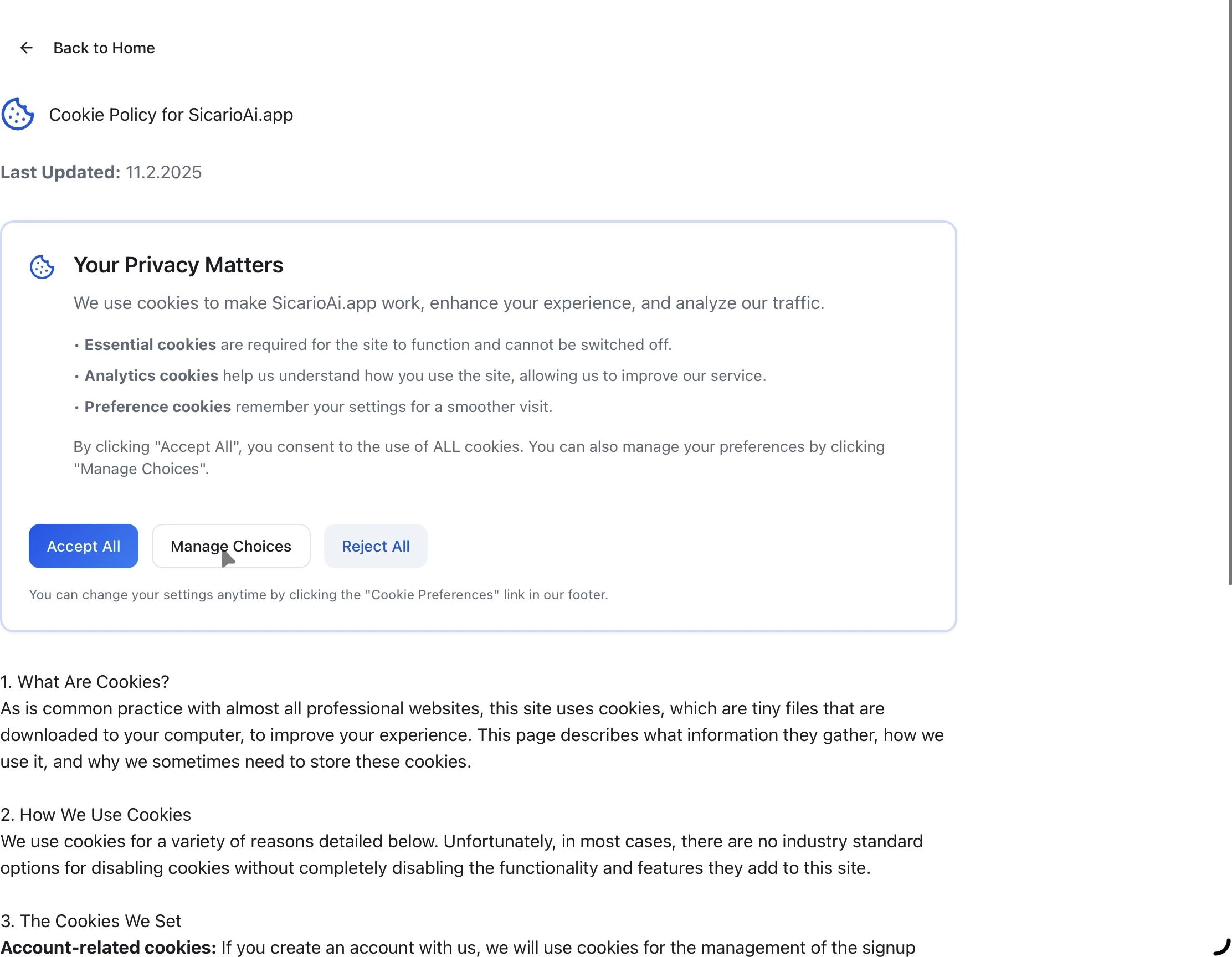Click the bold Preference cookies label
Viewport: 1232px width, 957px height.
[x=157, y=407]
